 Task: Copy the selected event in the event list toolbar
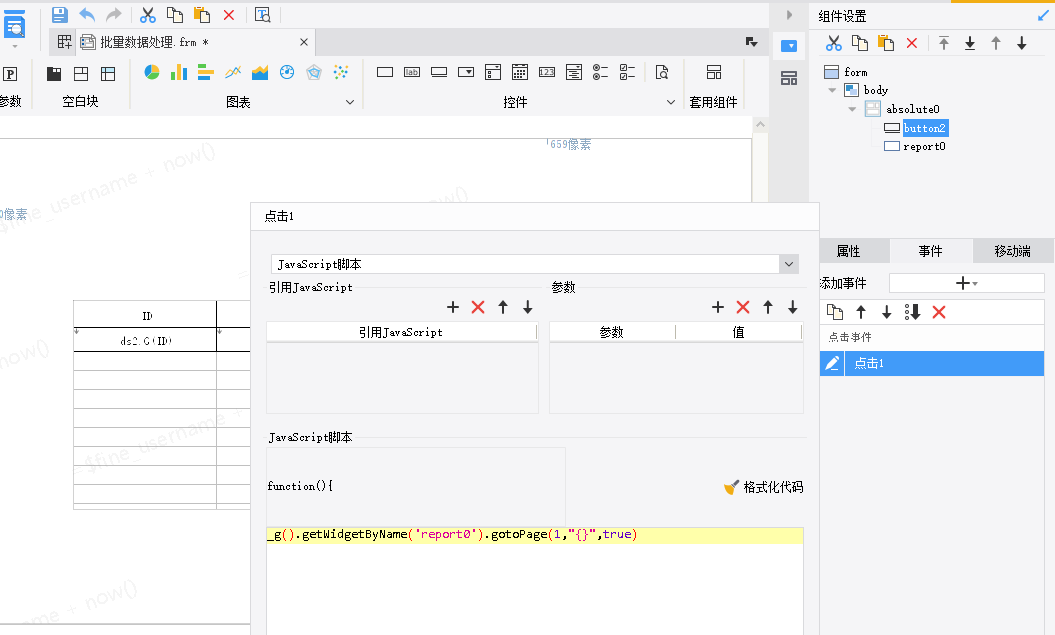click(x=835, y=312)
